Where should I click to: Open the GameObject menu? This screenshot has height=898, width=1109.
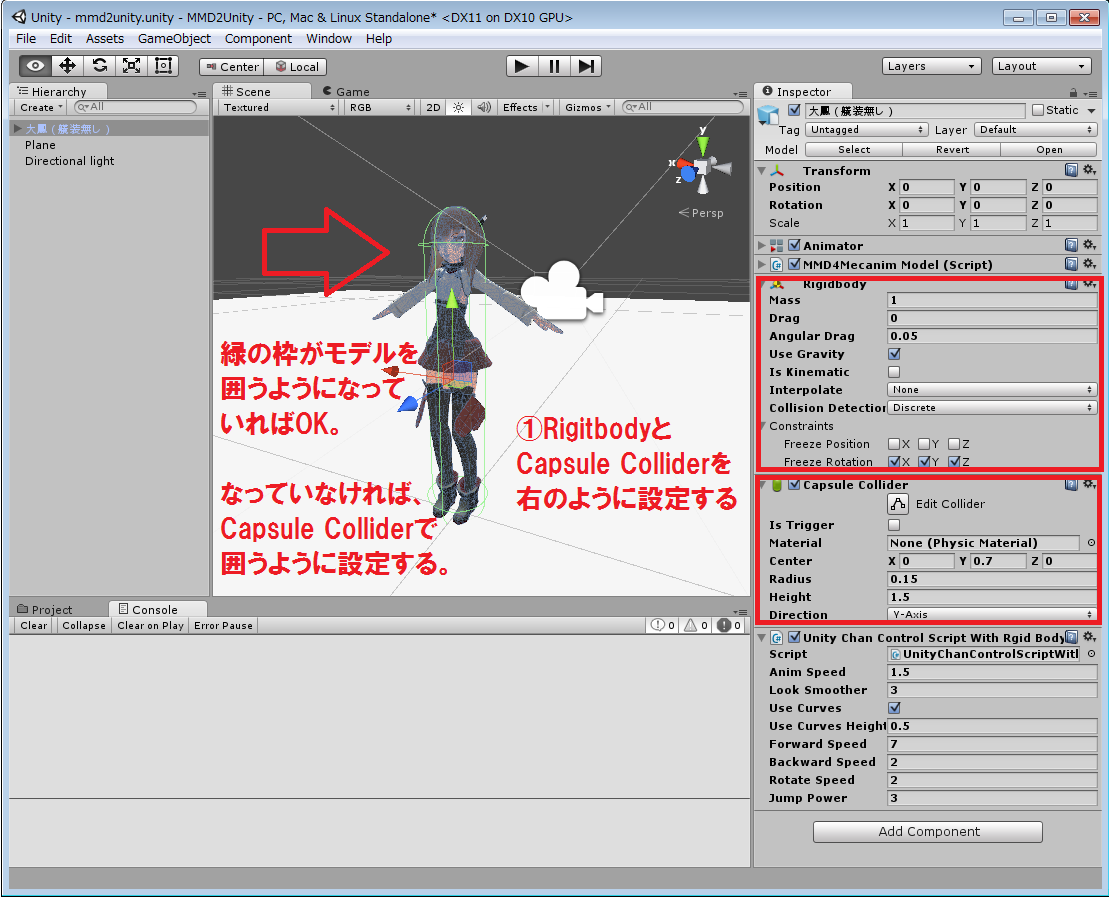click(174, 39)
